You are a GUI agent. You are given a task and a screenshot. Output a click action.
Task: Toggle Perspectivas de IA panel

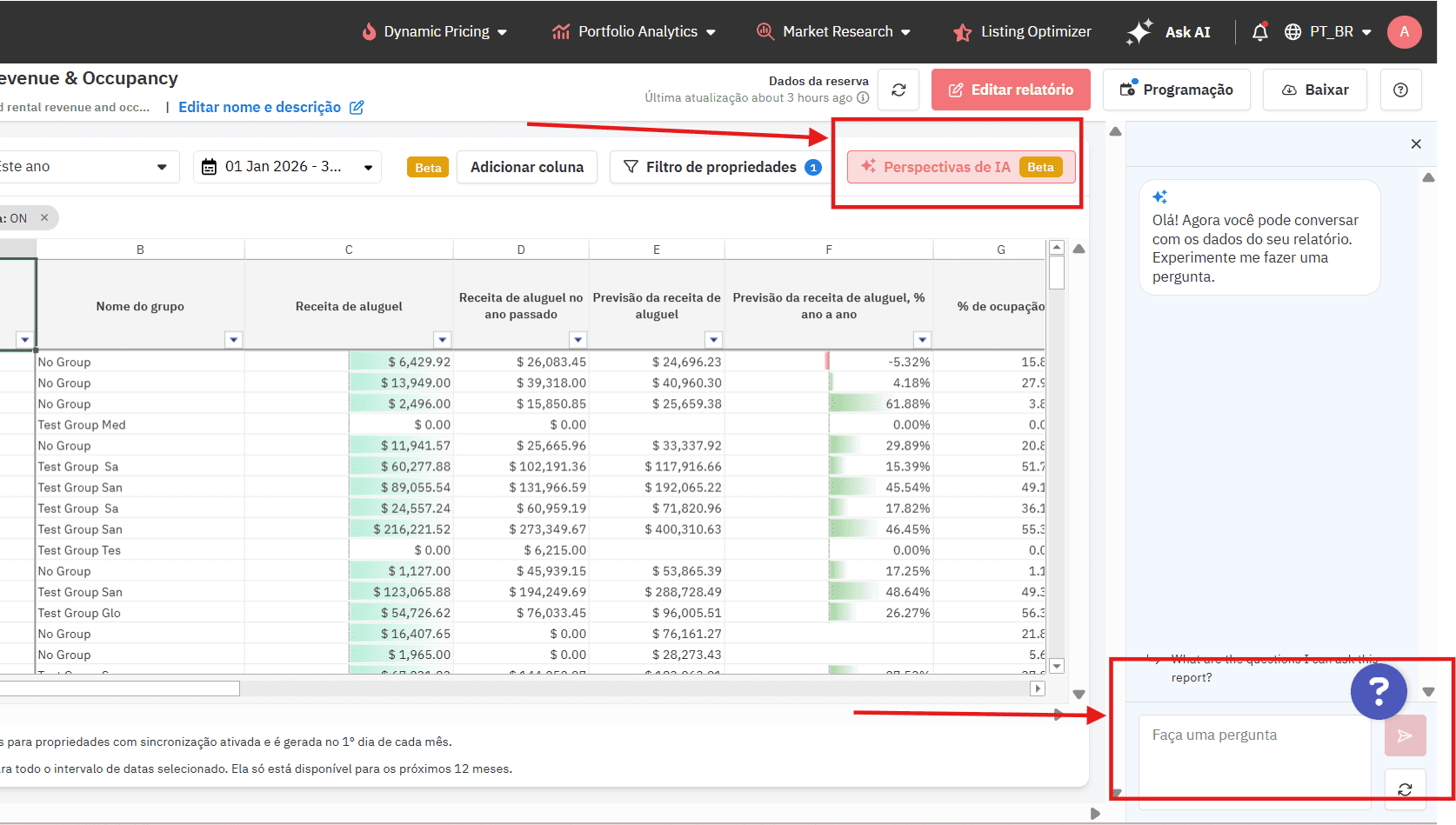tap(961, 167)
